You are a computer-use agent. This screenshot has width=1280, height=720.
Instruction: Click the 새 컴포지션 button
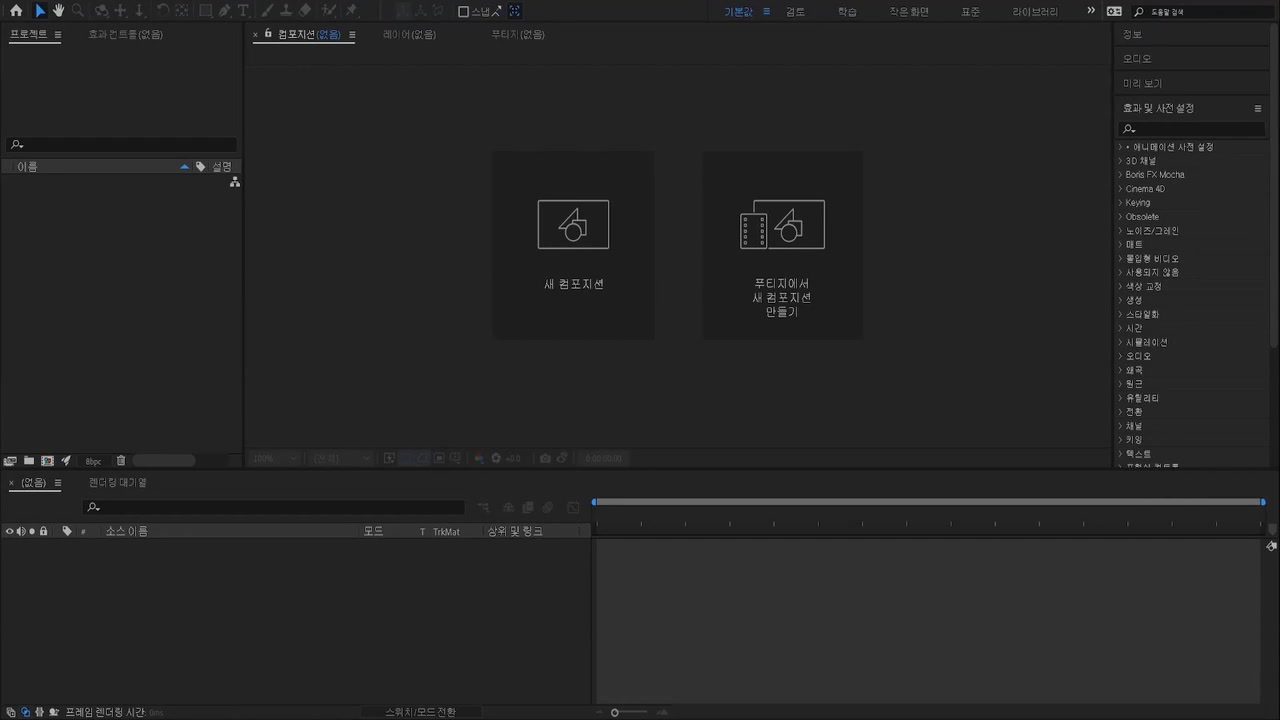coord(573,245)
